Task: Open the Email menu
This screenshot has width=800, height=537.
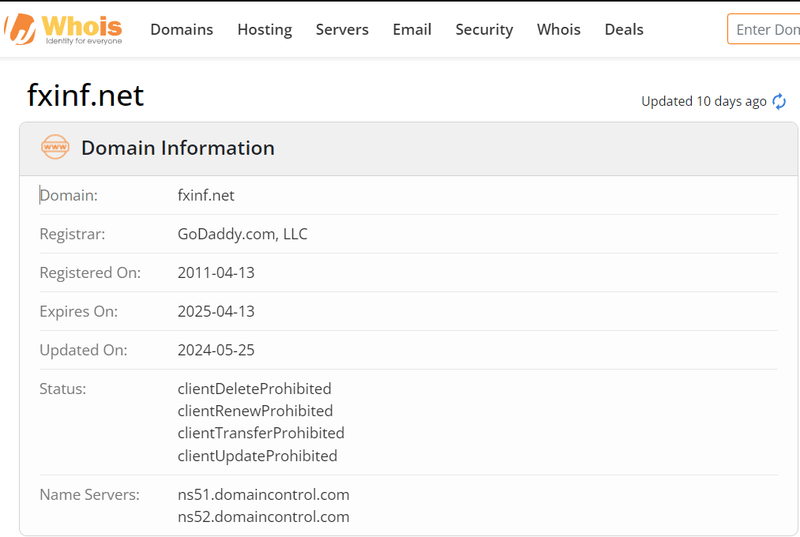Action: tap(412, 30)
